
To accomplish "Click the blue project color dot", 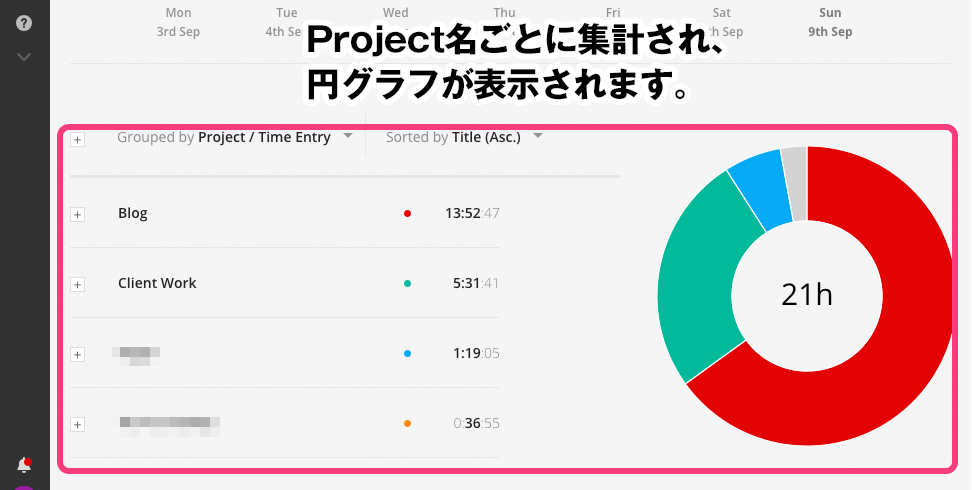I will (407, 354).
